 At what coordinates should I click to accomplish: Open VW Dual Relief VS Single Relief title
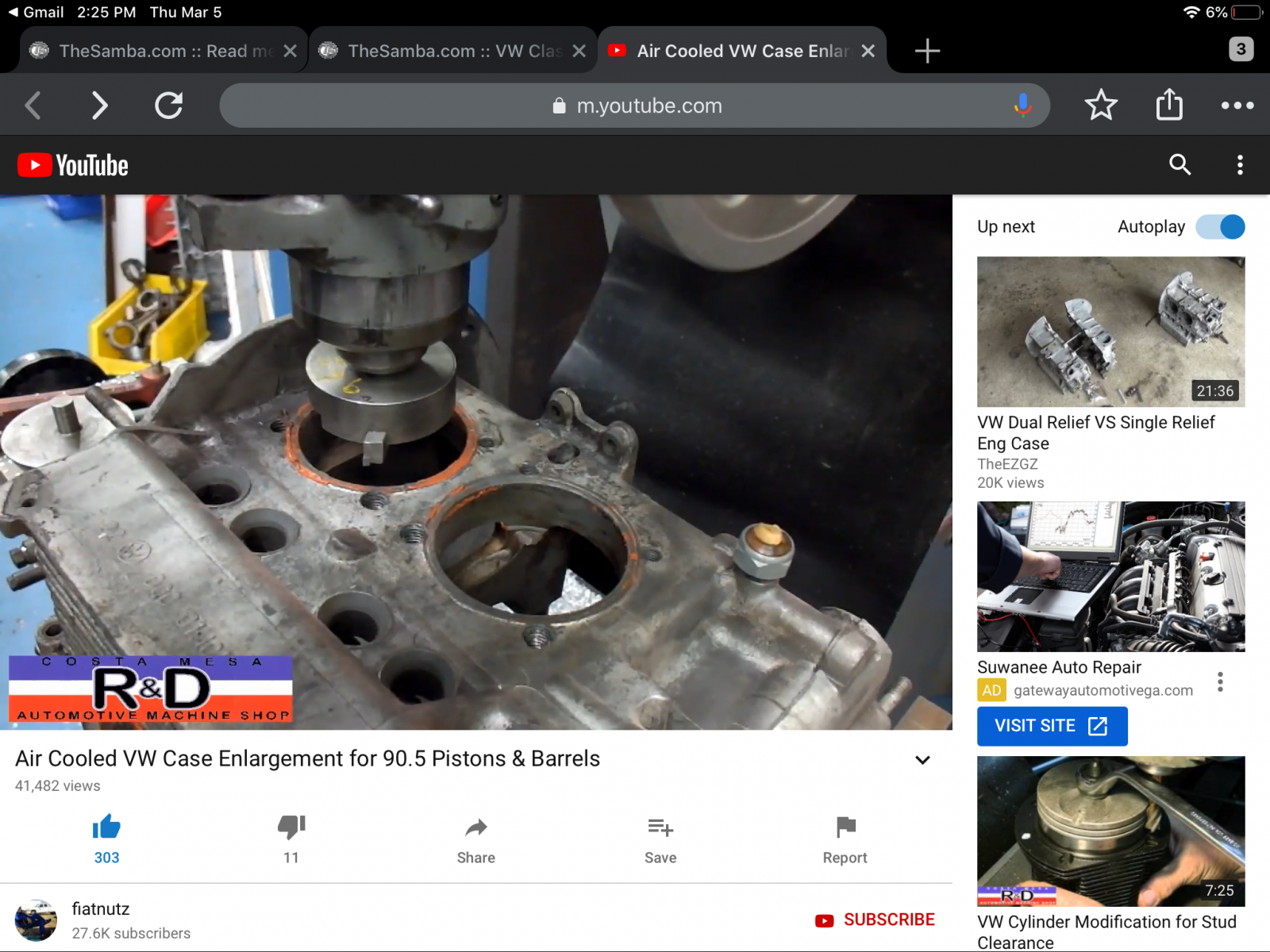(x=1096, y=432)
